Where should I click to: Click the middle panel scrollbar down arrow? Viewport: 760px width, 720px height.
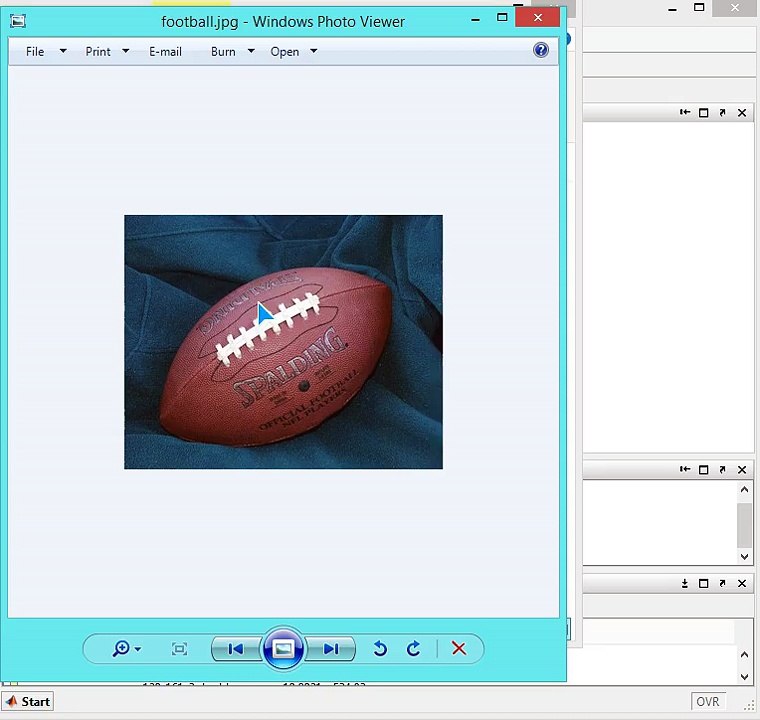[x=744, y=557]
